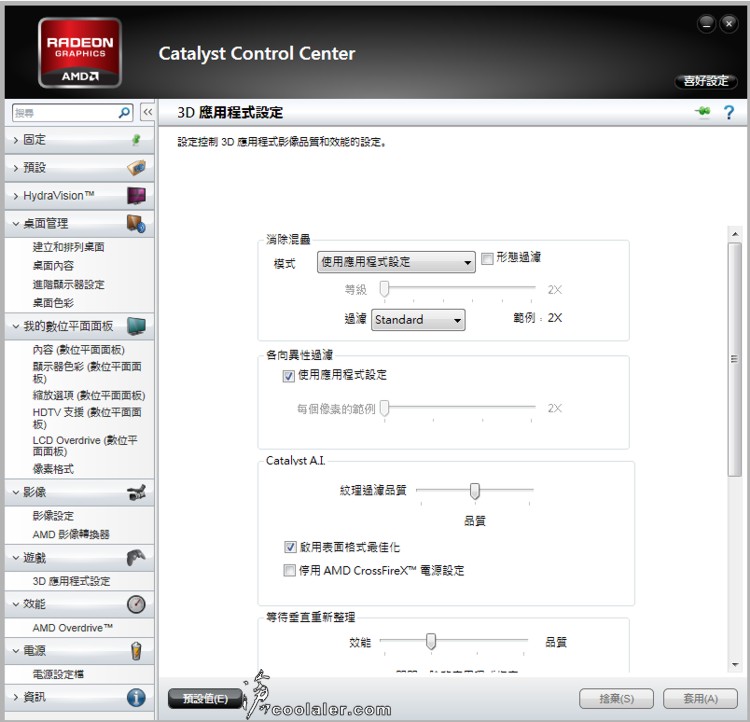
Task: Click the HydraVision monitor icon
Action: click(x=136, y=195)
